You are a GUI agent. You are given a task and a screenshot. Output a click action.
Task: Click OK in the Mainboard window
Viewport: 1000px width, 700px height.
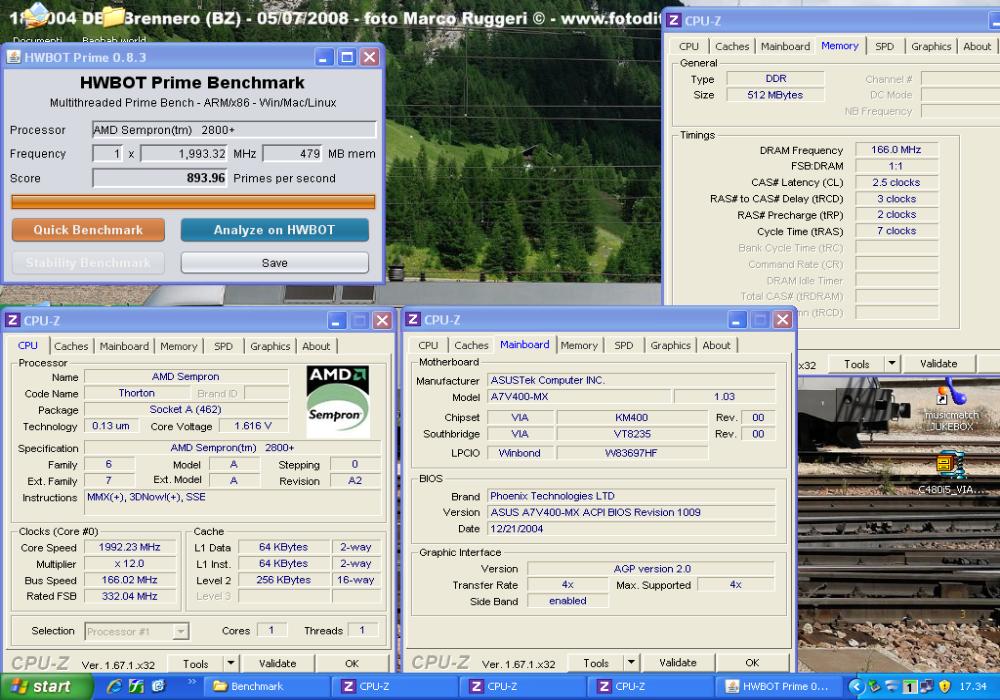(752, 662)
